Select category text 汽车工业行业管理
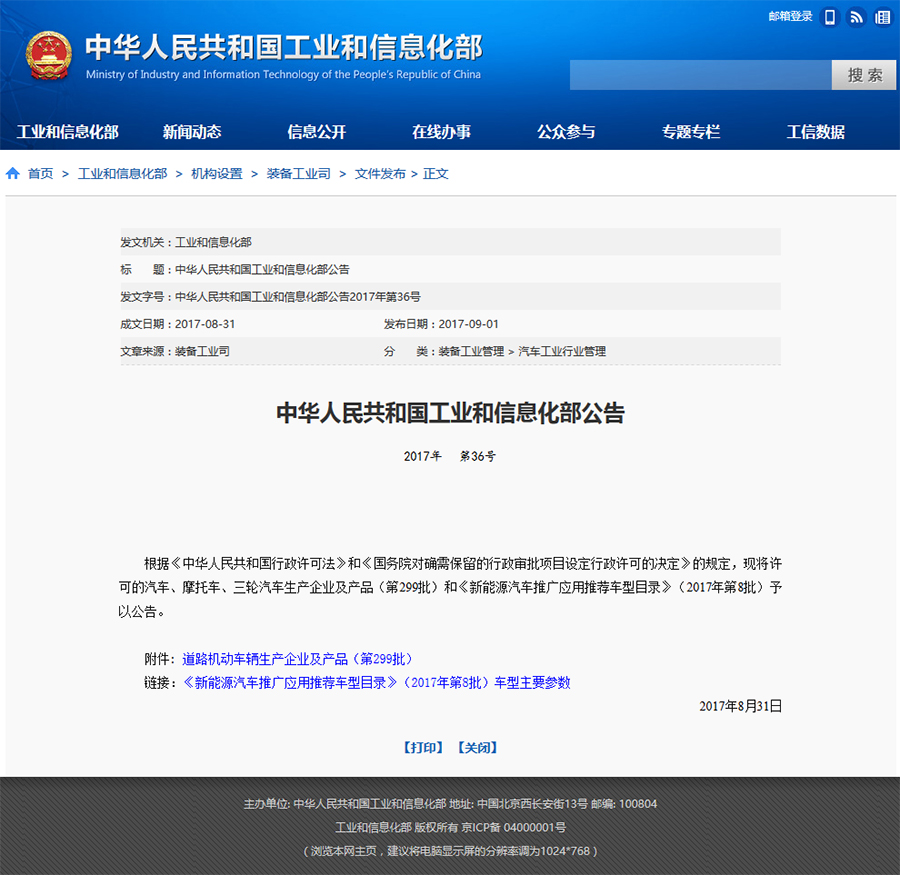Viewport: 900px width, 875px height. [x=562, y=351]
